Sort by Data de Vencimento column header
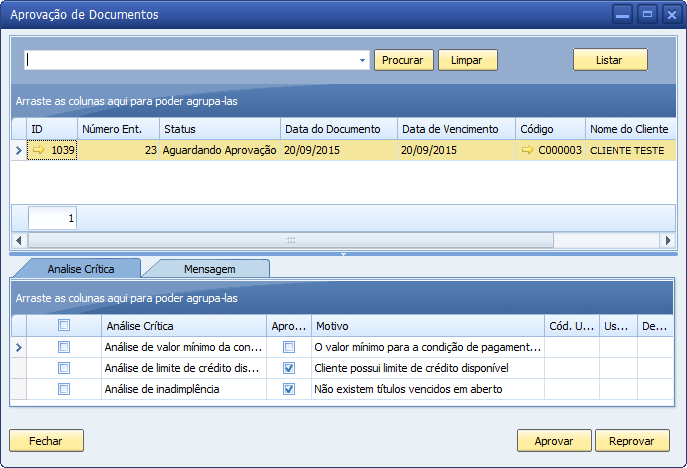 (x=457, y=129)
